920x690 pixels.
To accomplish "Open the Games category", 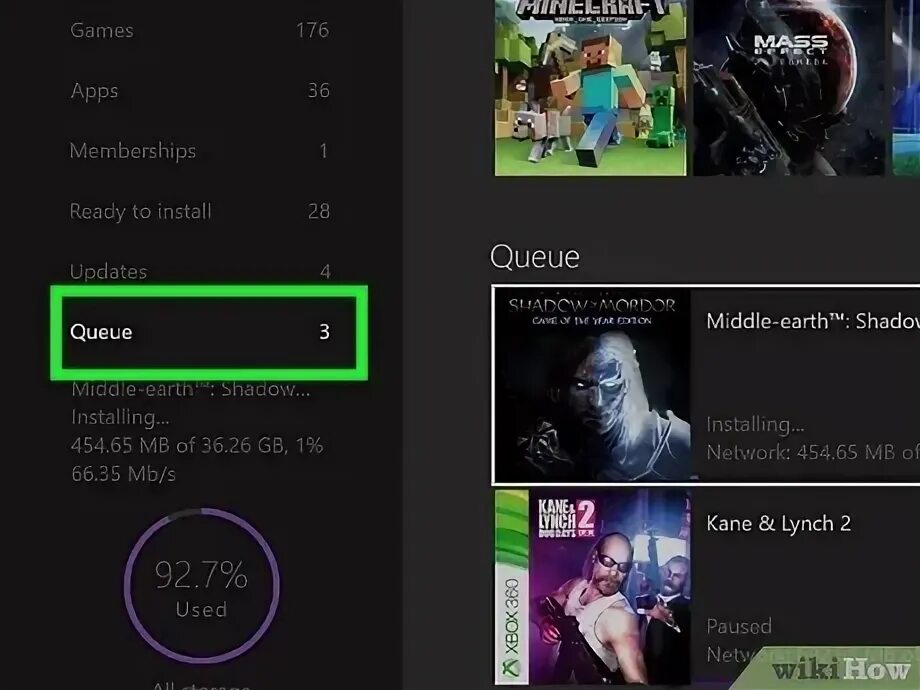I will [x=199, y=30].
